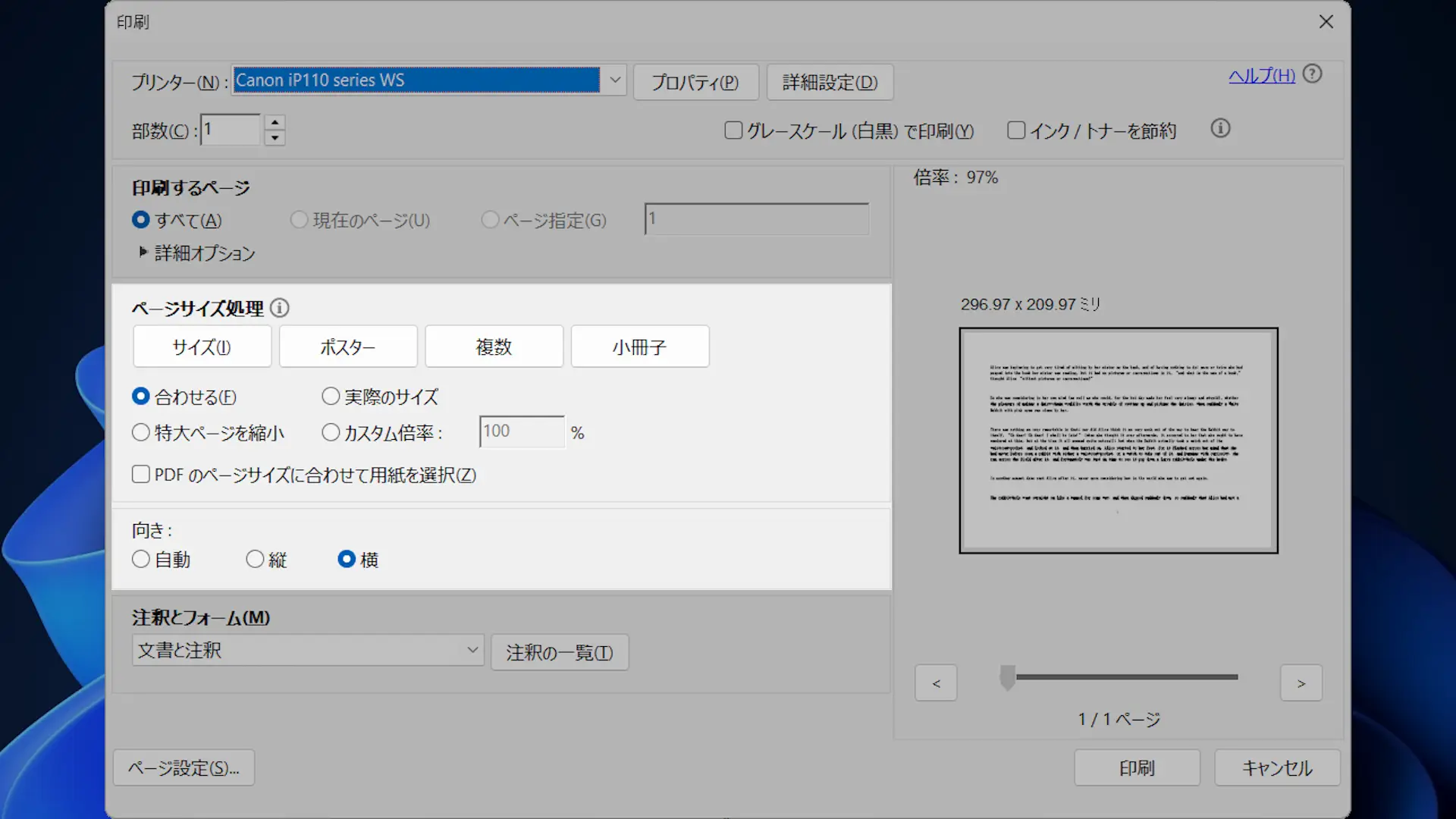This screenshot has width=1456, height=819.
Task: Switch to the '複数' tab button
Action: point(494,347)
